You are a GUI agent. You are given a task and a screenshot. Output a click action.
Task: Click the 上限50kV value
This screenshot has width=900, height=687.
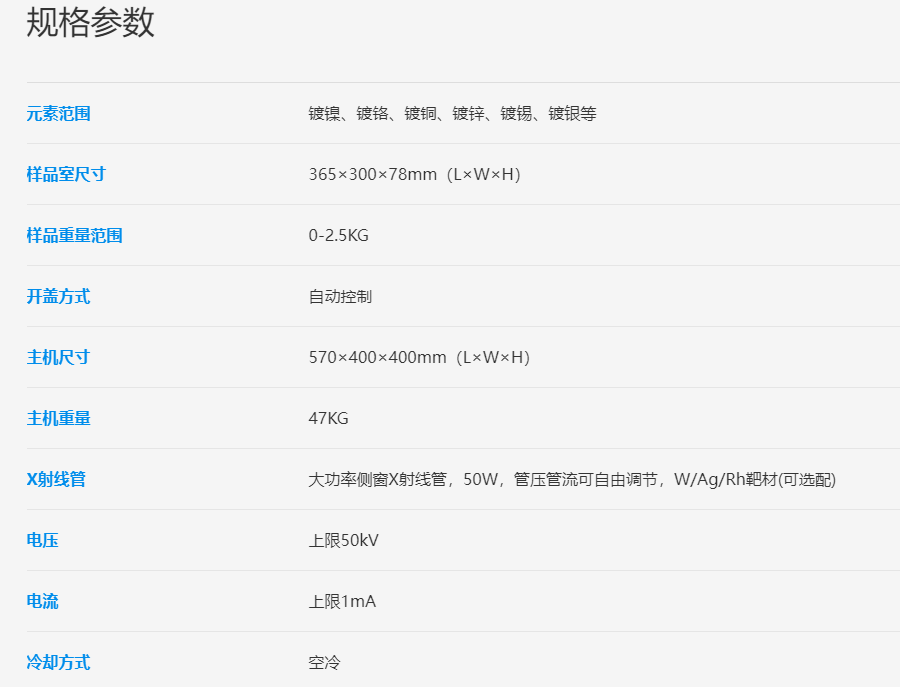point(343,541)
